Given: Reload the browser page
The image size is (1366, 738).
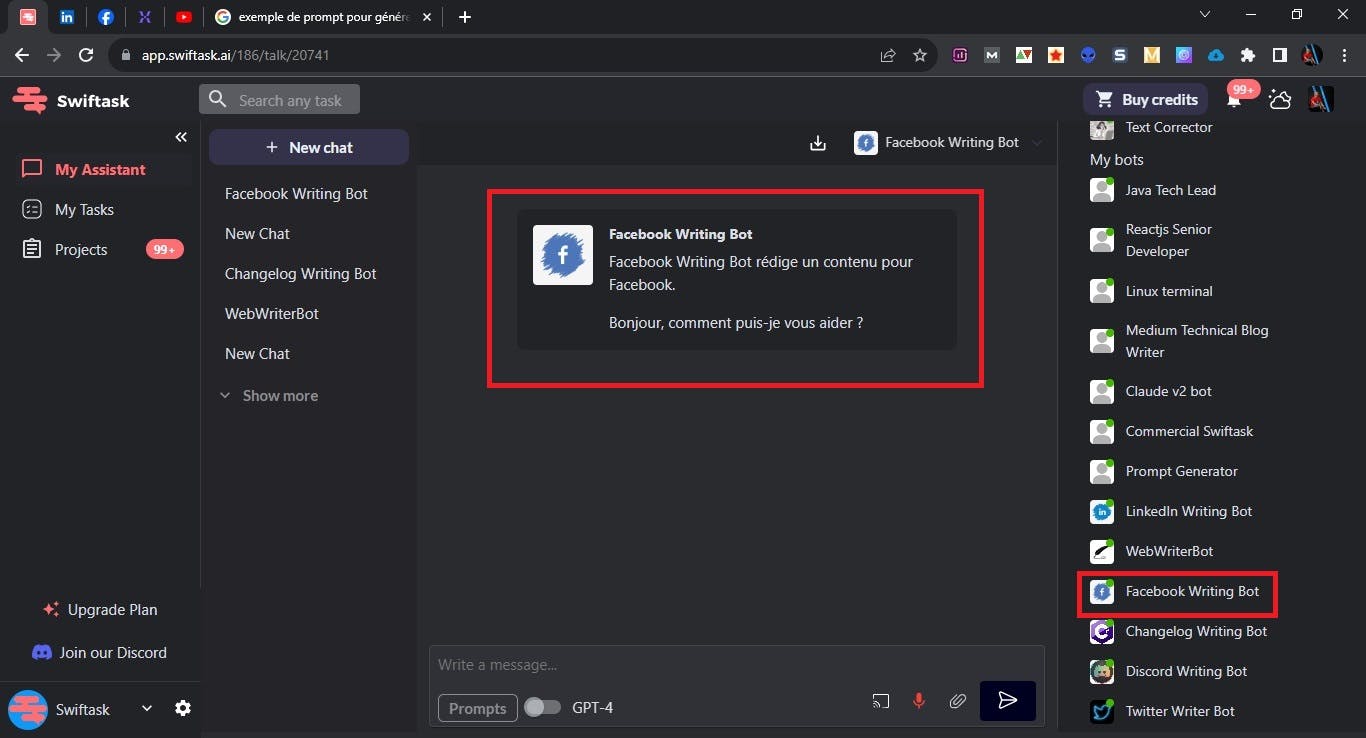Looking at the screenshot, I should pos(86,56).
